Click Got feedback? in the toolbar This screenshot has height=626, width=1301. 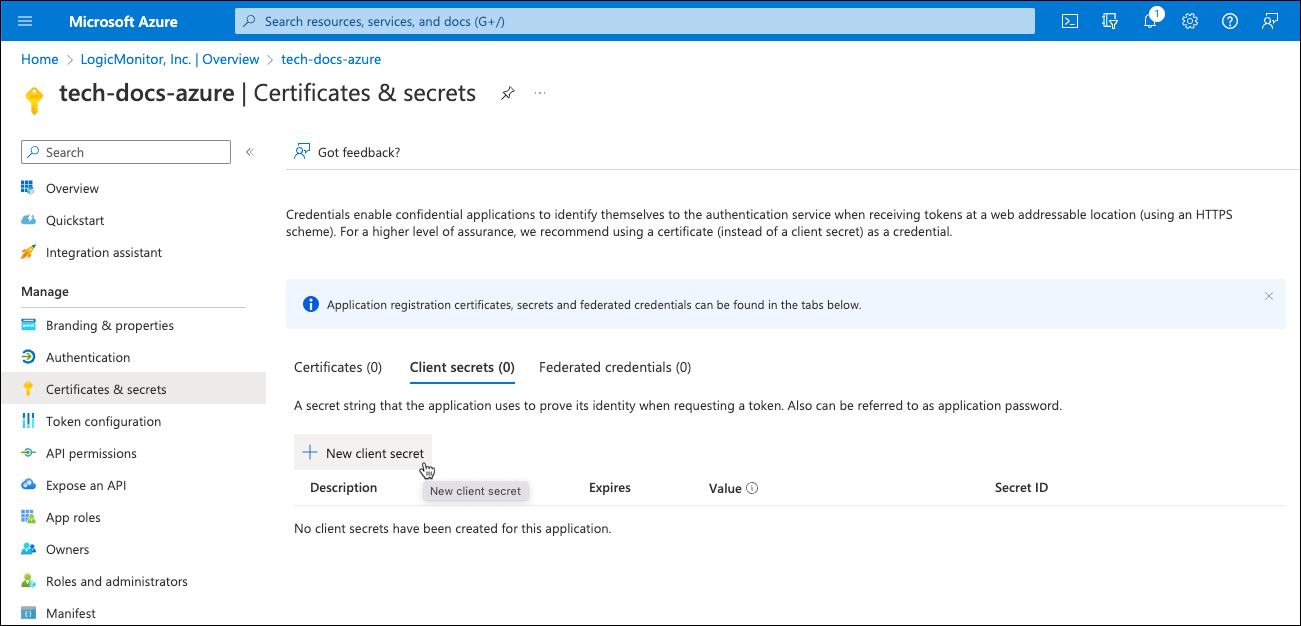(x=347, y=152)
